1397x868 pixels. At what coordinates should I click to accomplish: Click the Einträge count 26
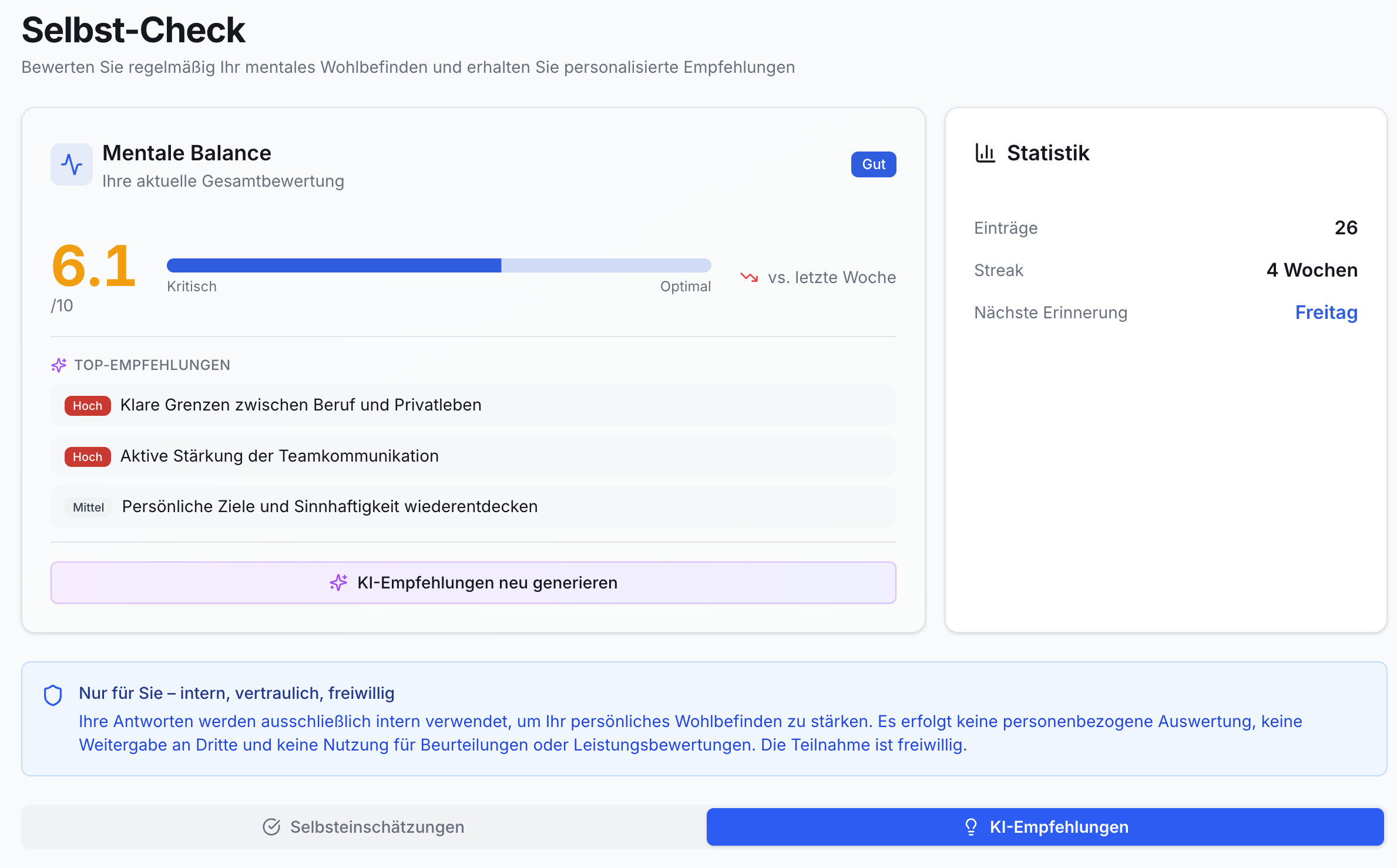[x=1346, y=228]
